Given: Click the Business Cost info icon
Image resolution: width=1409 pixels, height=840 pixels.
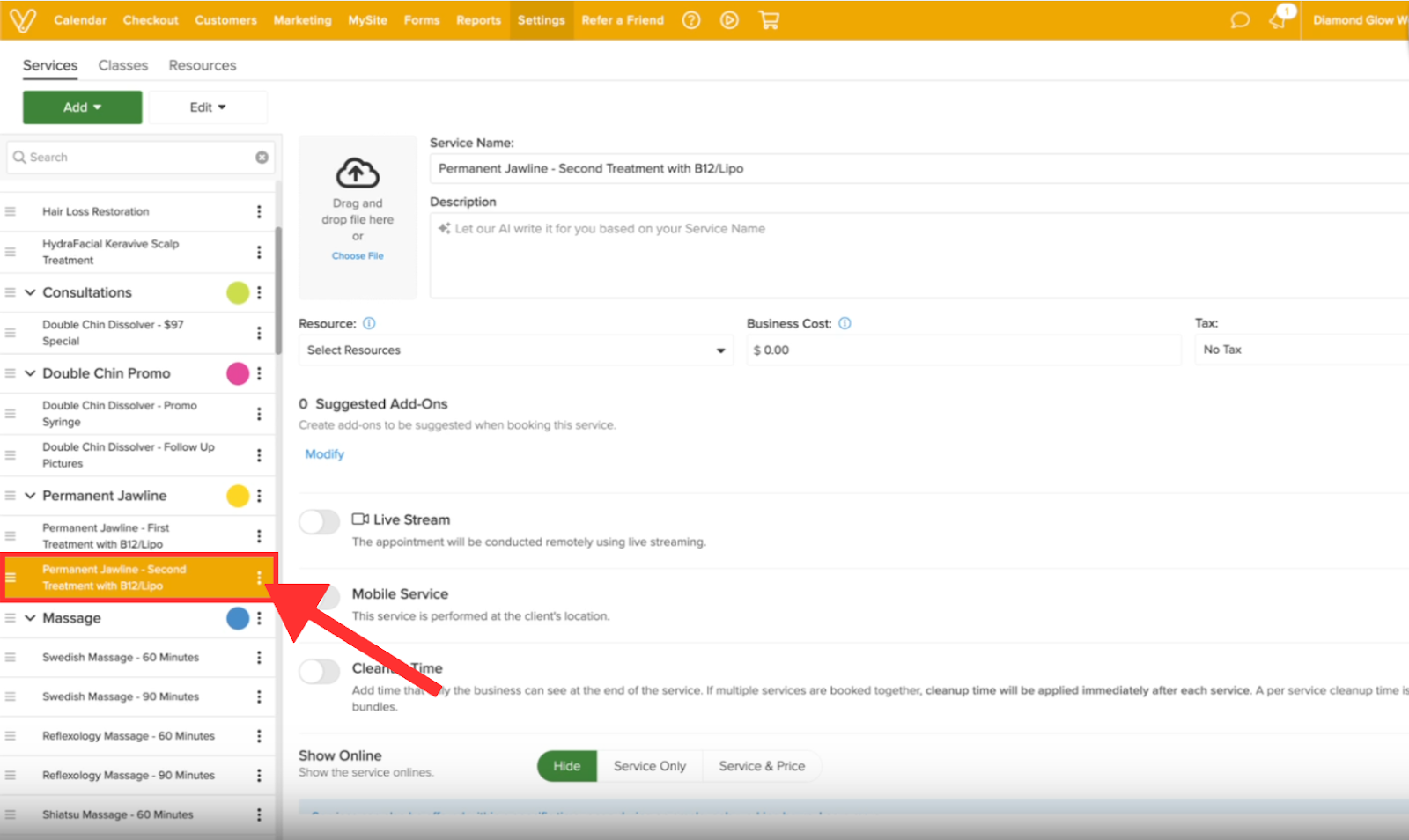Looking at the screenshot, I should [845, 323].
